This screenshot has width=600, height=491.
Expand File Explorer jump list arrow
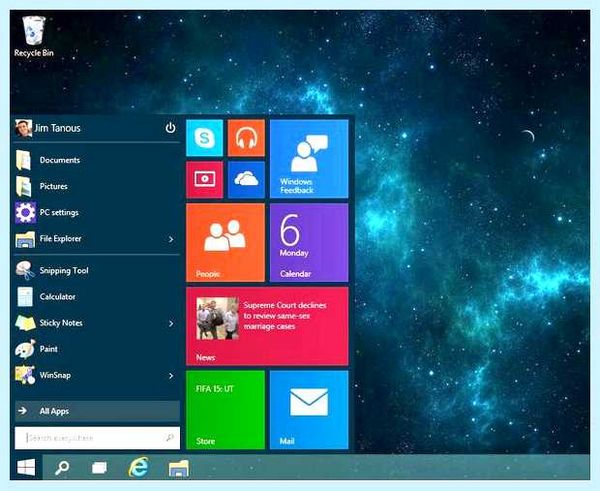(171, 239)
